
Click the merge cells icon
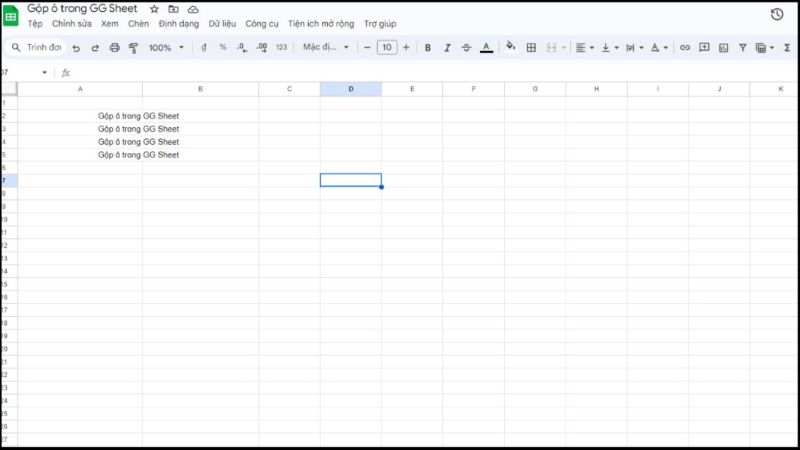coord(551,47)
